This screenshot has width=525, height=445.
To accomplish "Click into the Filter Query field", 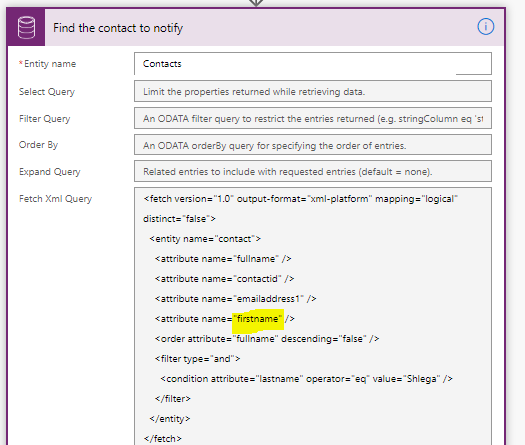I will 313,118.
